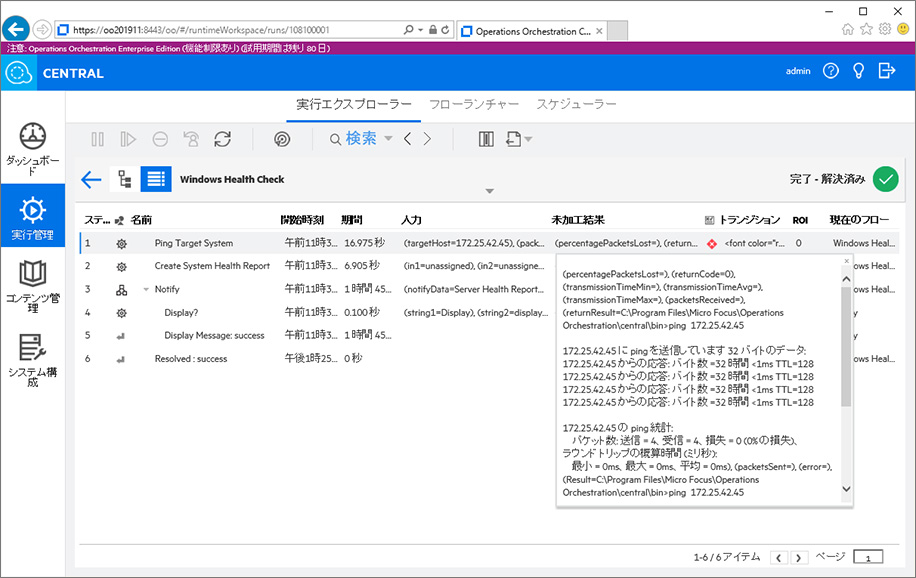Click the page number input field
The image size is (916, 578).
click(x=867, y=557)
